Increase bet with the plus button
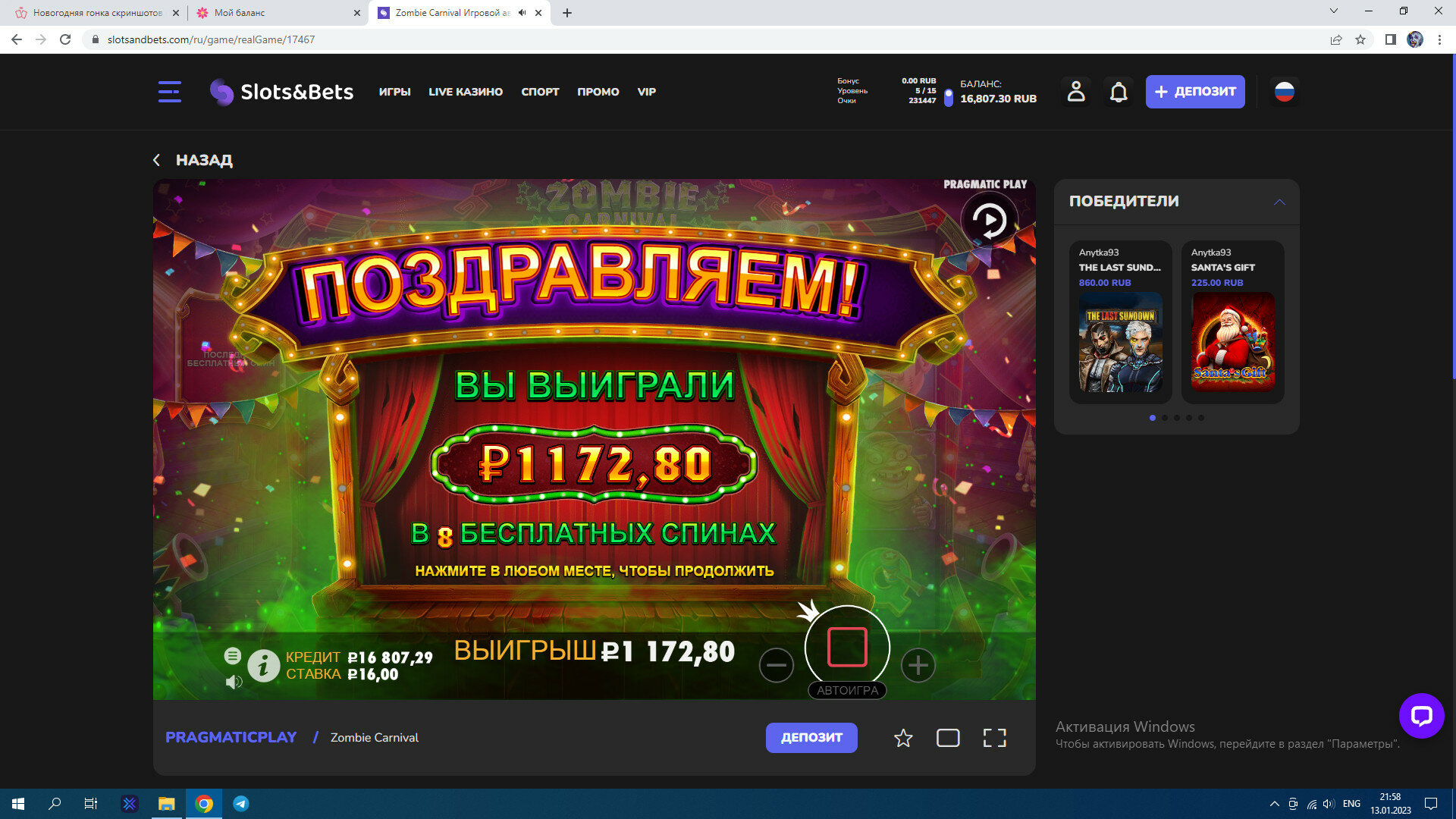 (918, 665)
